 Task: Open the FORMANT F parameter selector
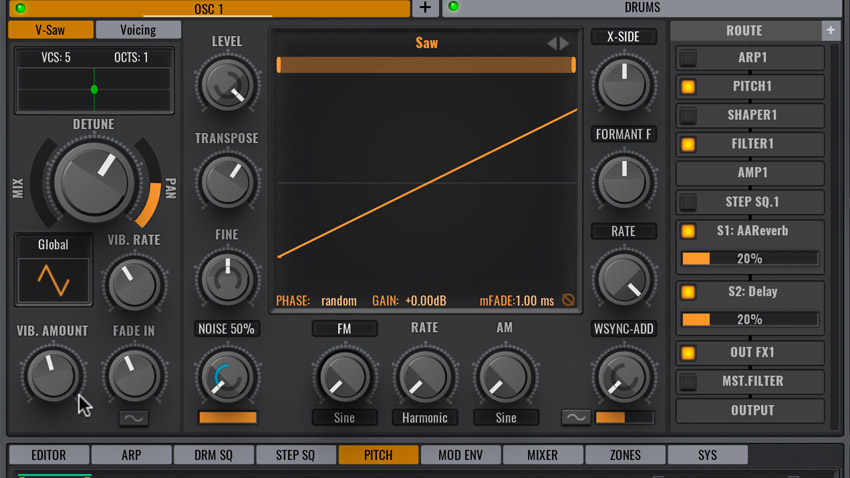[623, 134]
